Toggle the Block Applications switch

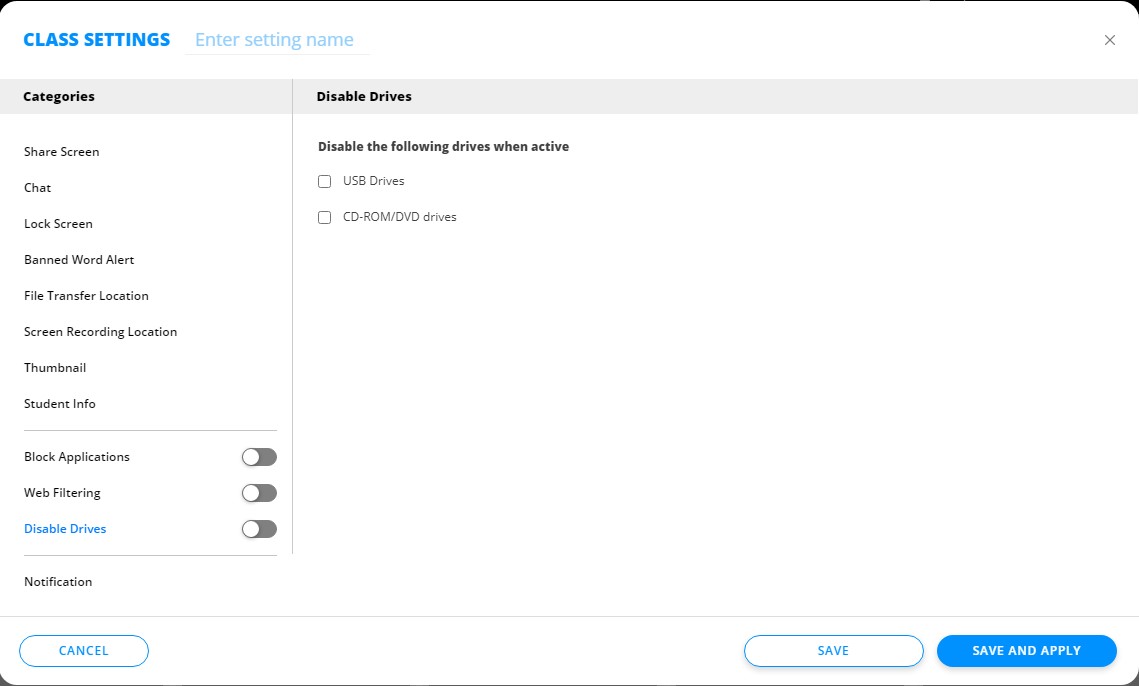click(x=259, y=457)
